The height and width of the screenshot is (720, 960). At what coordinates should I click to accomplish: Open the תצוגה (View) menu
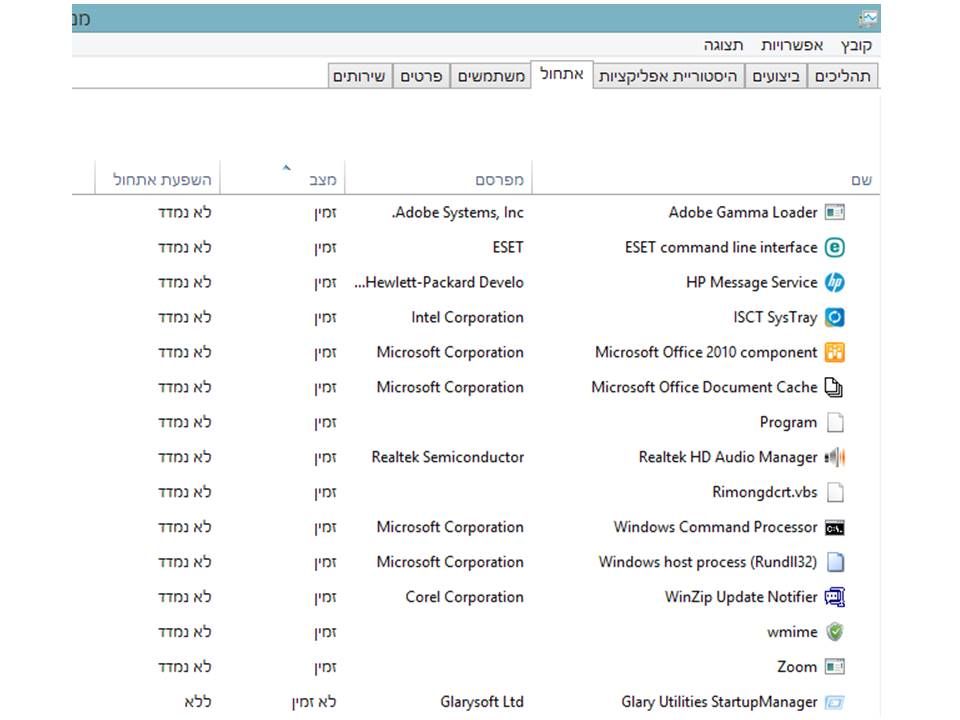pyautogui.click(x=723, y=45)
